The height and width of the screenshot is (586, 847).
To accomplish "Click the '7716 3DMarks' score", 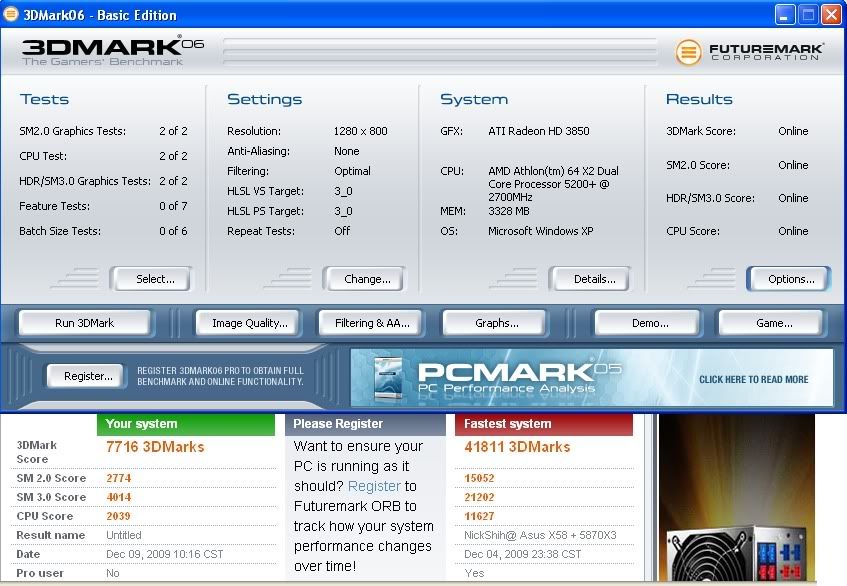I will [155, 447].
